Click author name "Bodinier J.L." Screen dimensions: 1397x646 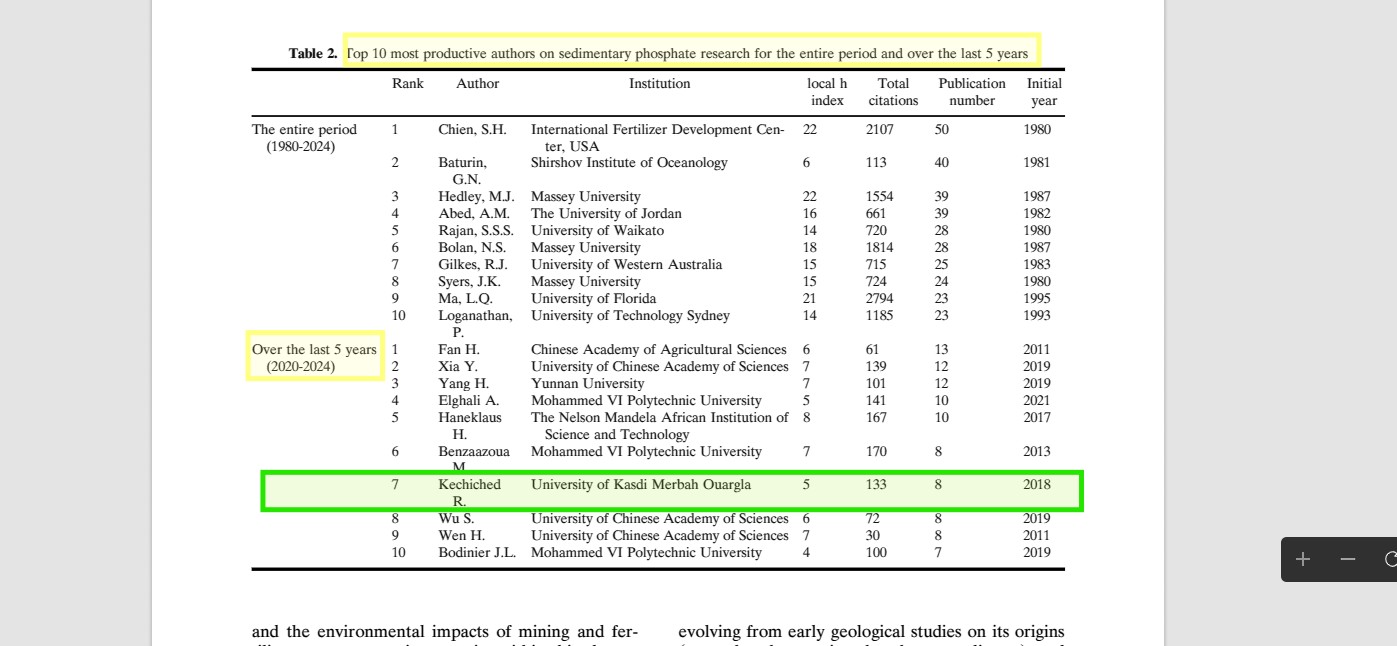476,553
